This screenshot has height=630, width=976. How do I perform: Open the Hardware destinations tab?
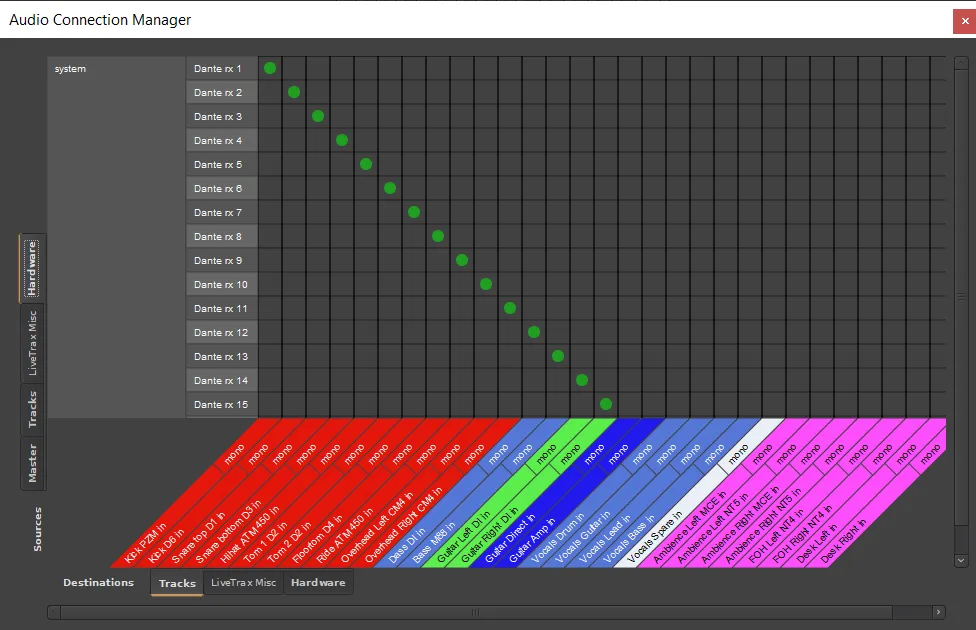click(318, 583)
